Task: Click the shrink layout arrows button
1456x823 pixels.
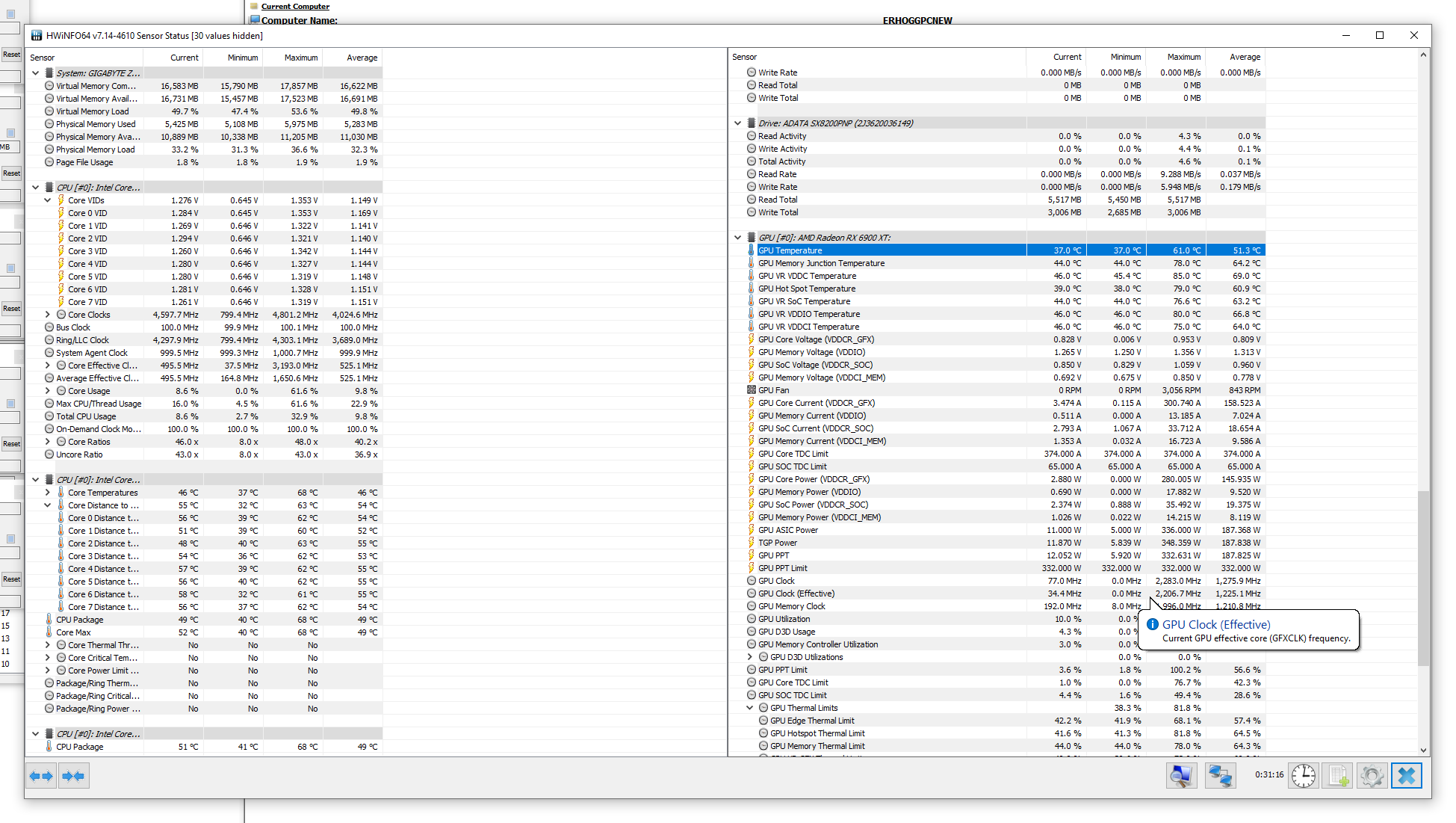Action: [74, 777]
